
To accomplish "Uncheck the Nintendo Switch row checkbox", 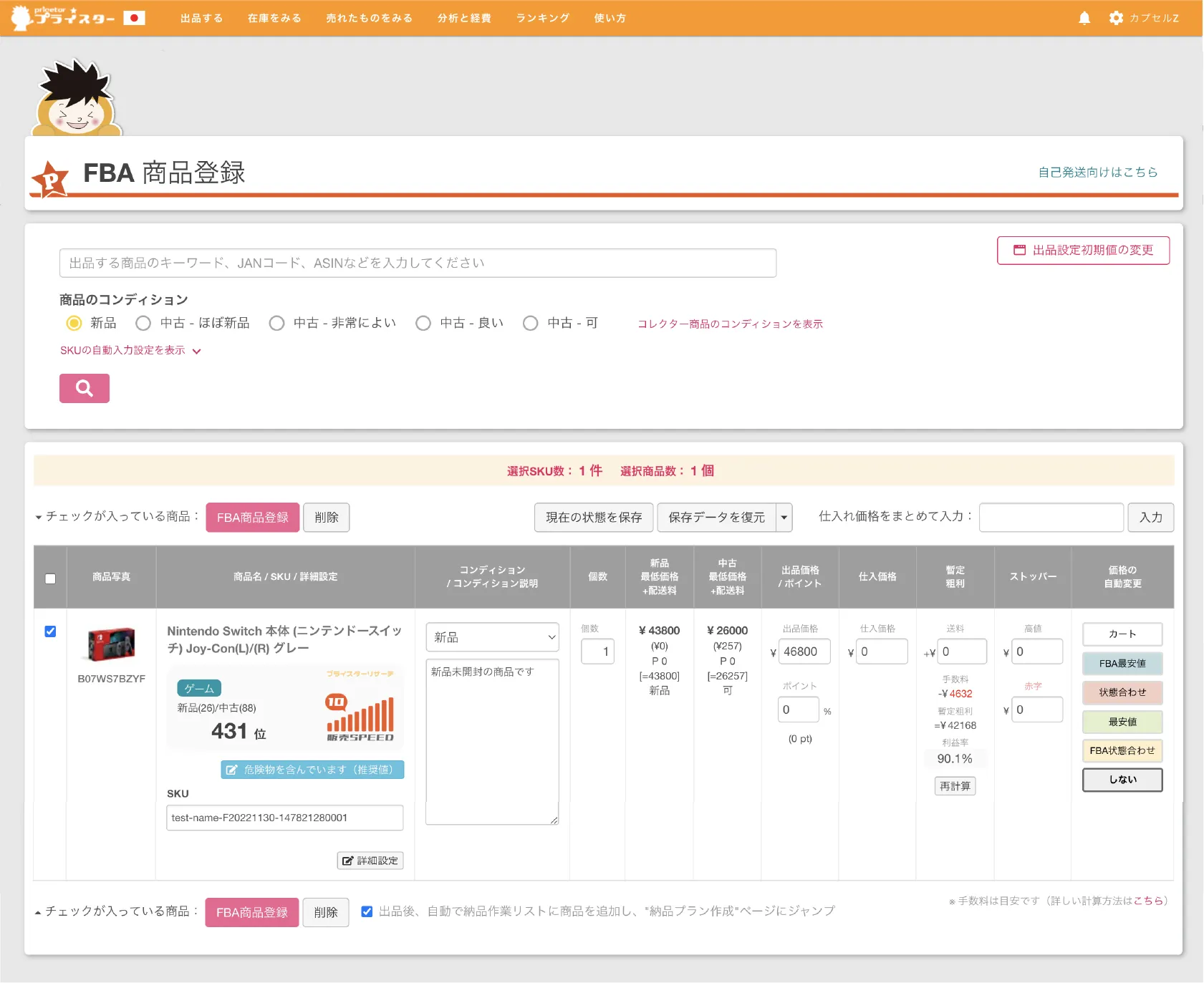I will [x=50, y=631].
